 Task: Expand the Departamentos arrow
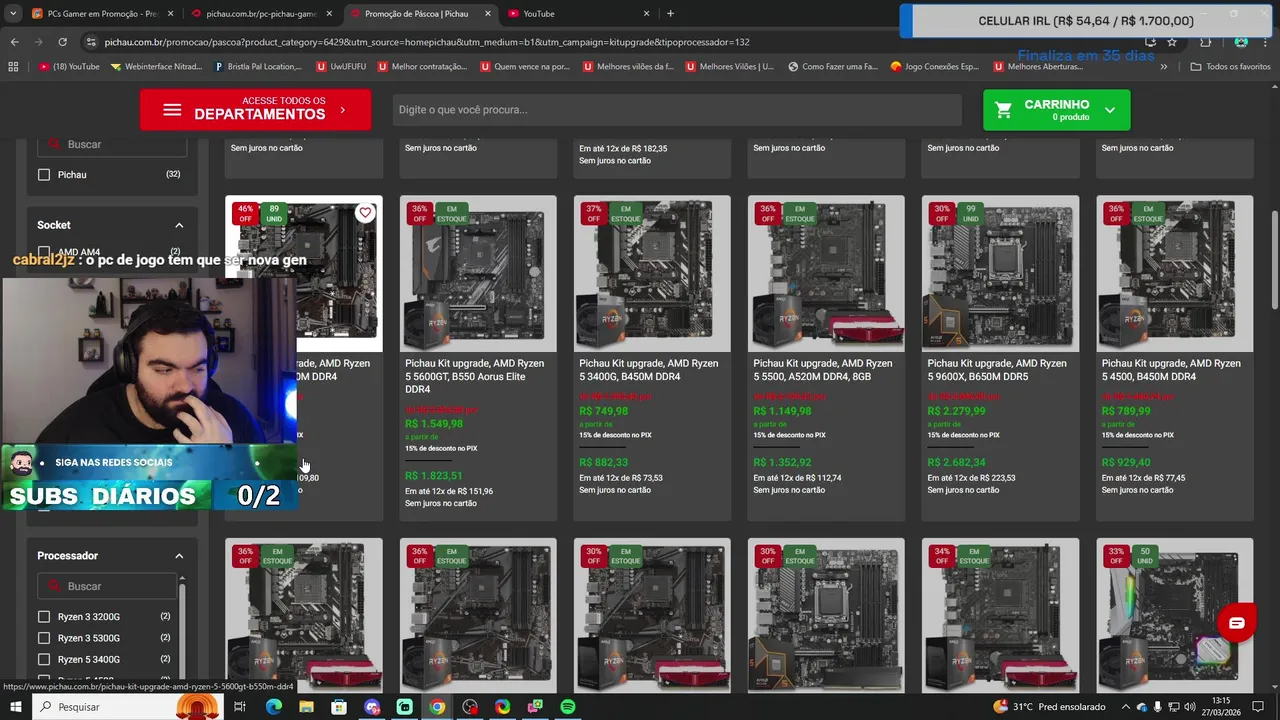point(343,110)
